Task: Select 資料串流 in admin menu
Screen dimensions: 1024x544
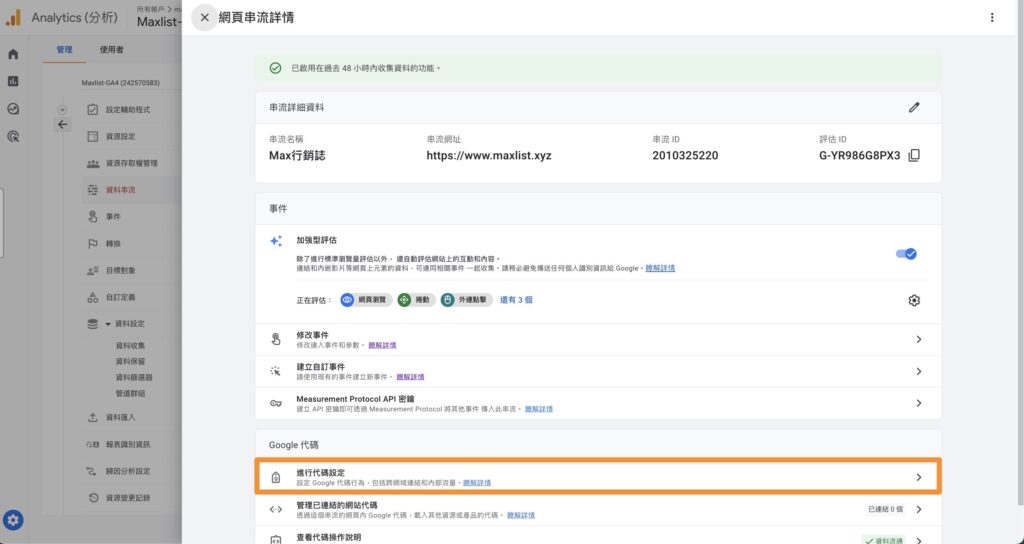Action: pos(121,190)
